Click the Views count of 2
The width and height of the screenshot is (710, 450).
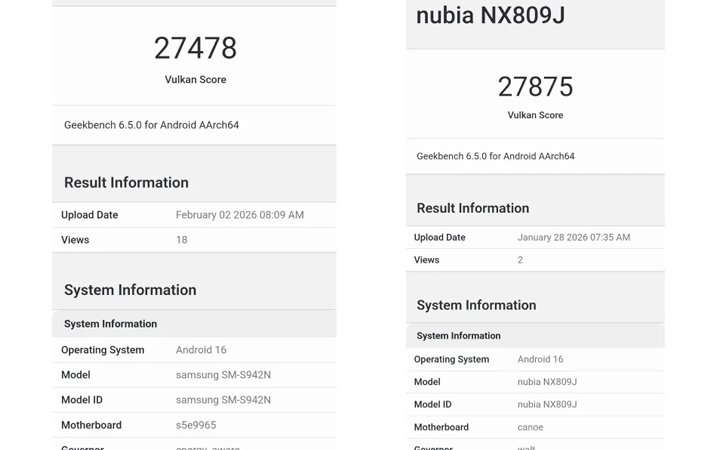520,260
